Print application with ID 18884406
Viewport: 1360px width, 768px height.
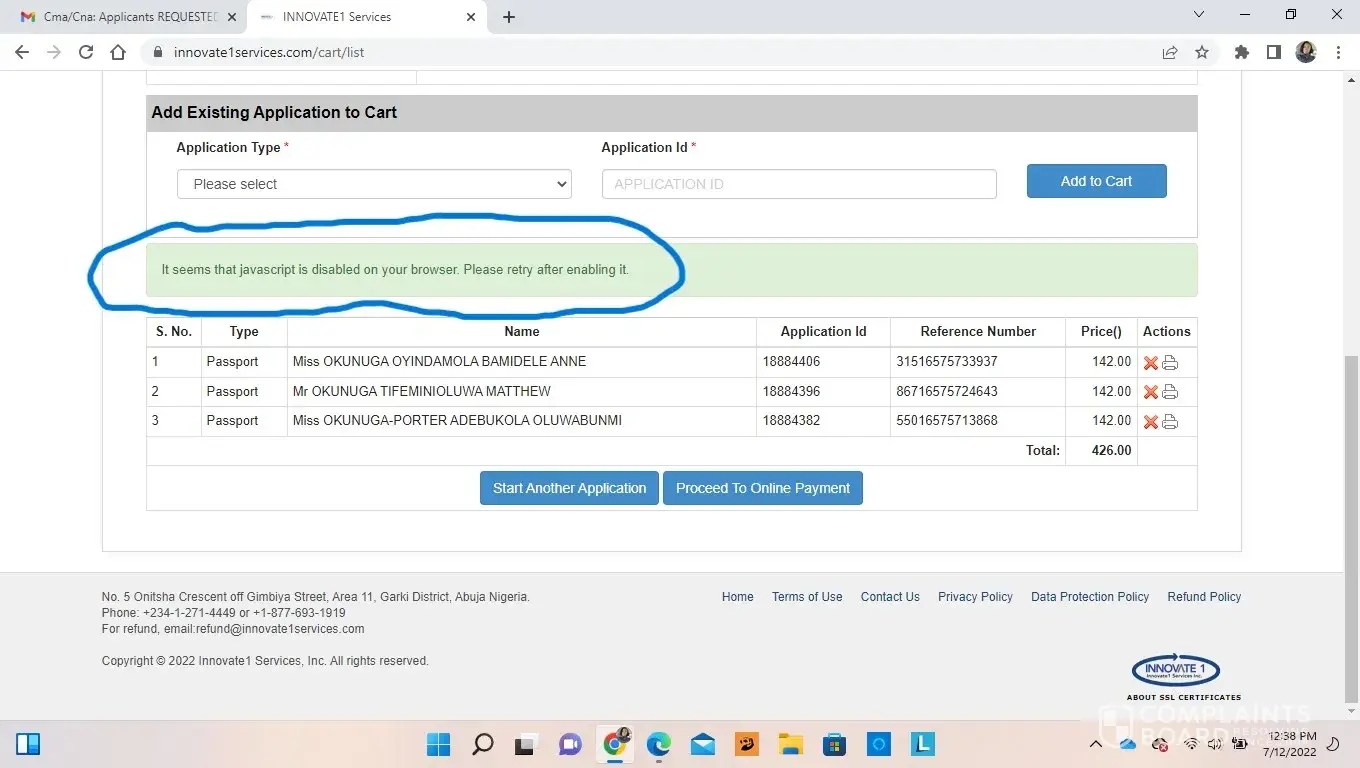1170,363
